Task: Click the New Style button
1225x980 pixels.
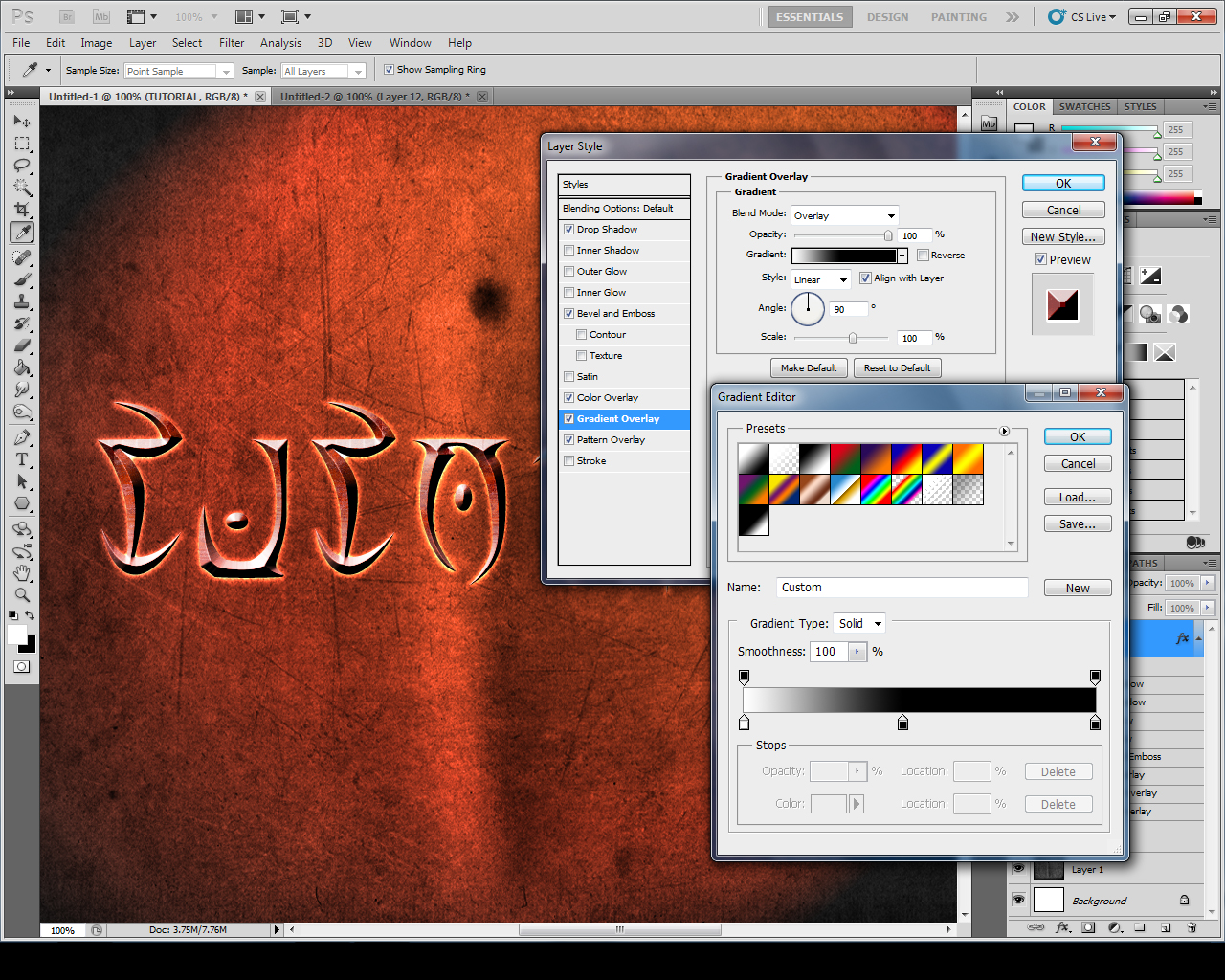Action: [1063, 236]
